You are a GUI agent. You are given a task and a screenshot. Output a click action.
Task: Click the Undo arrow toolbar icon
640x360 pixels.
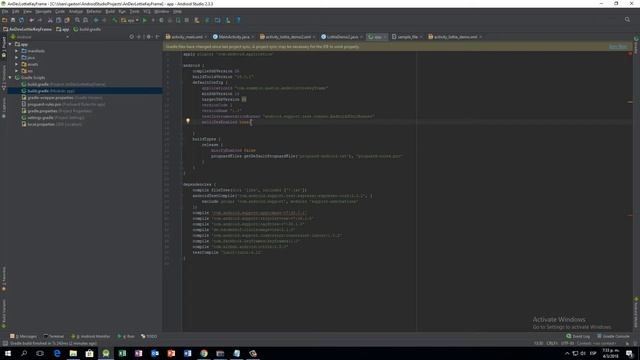[x=31, y=20]
